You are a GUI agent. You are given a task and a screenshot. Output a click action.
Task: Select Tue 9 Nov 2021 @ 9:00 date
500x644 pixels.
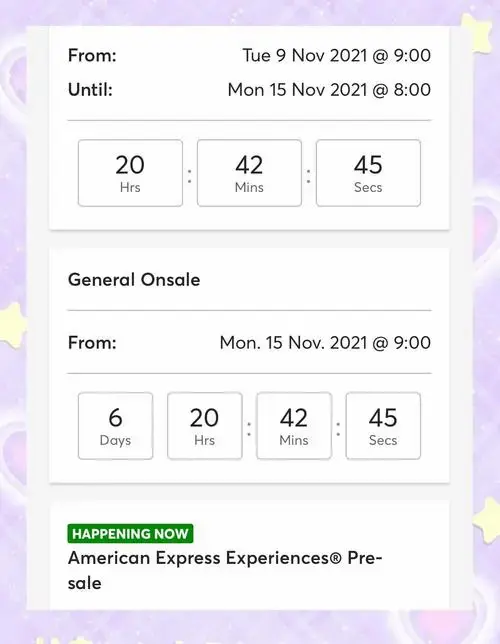click(x=336, y=55)
